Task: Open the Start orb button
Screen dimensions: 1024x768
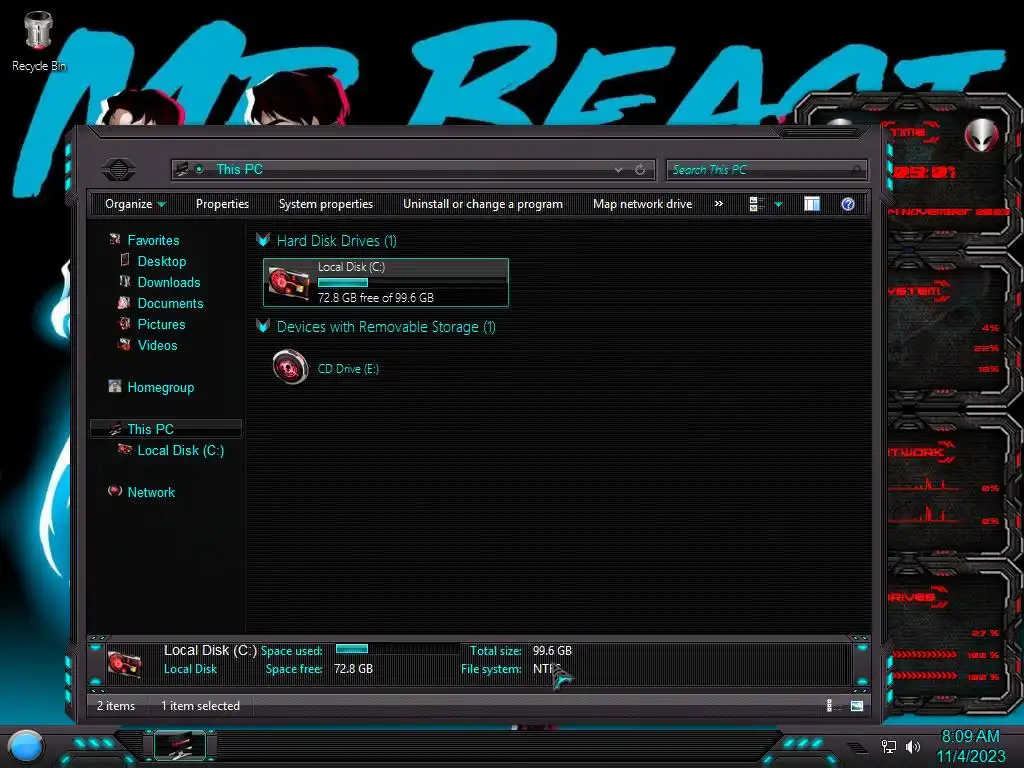Action: (27, 747)
